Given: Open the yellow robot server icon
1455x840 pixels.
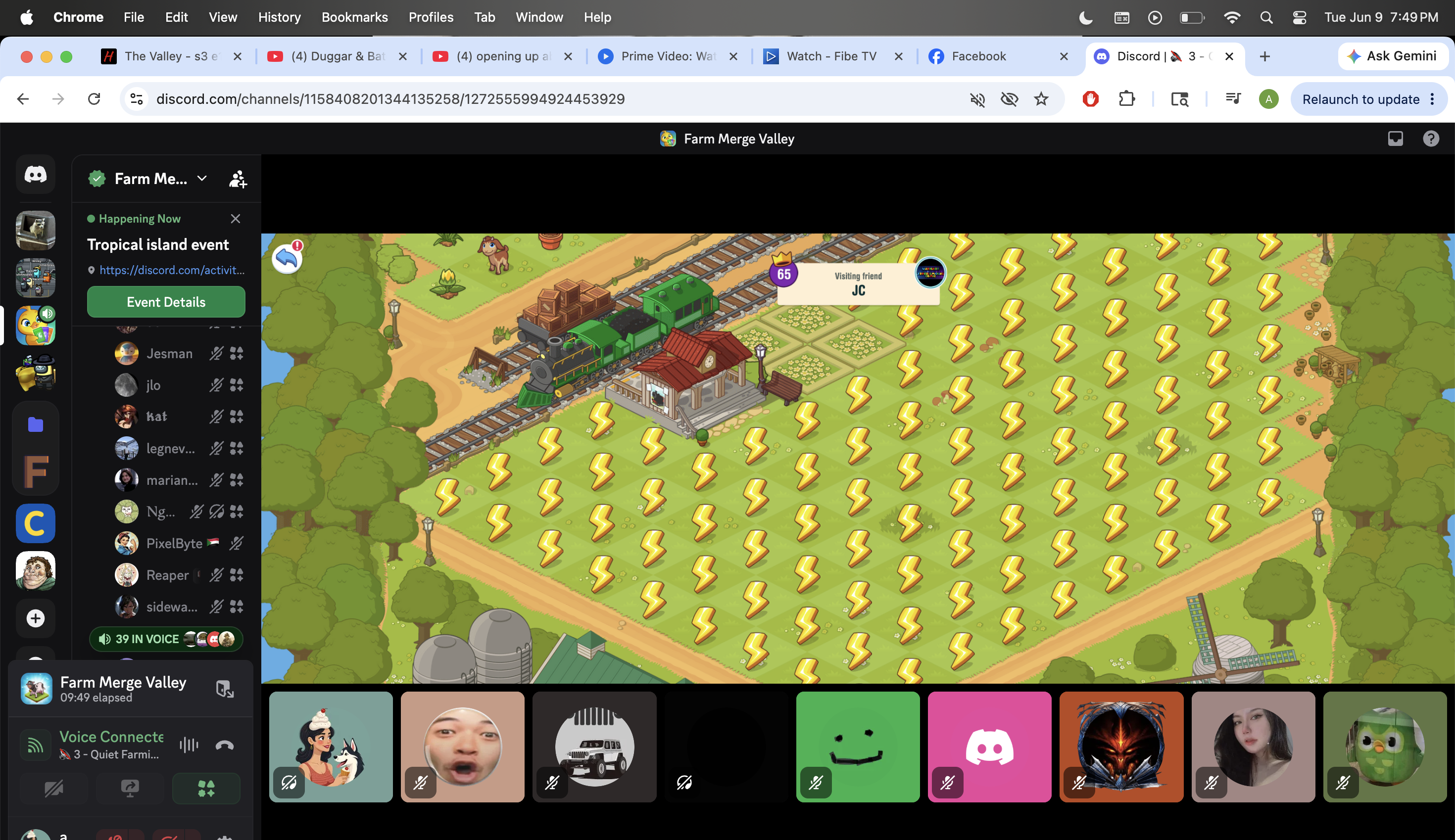Looking at the screenshot, I should coord(35,373).
